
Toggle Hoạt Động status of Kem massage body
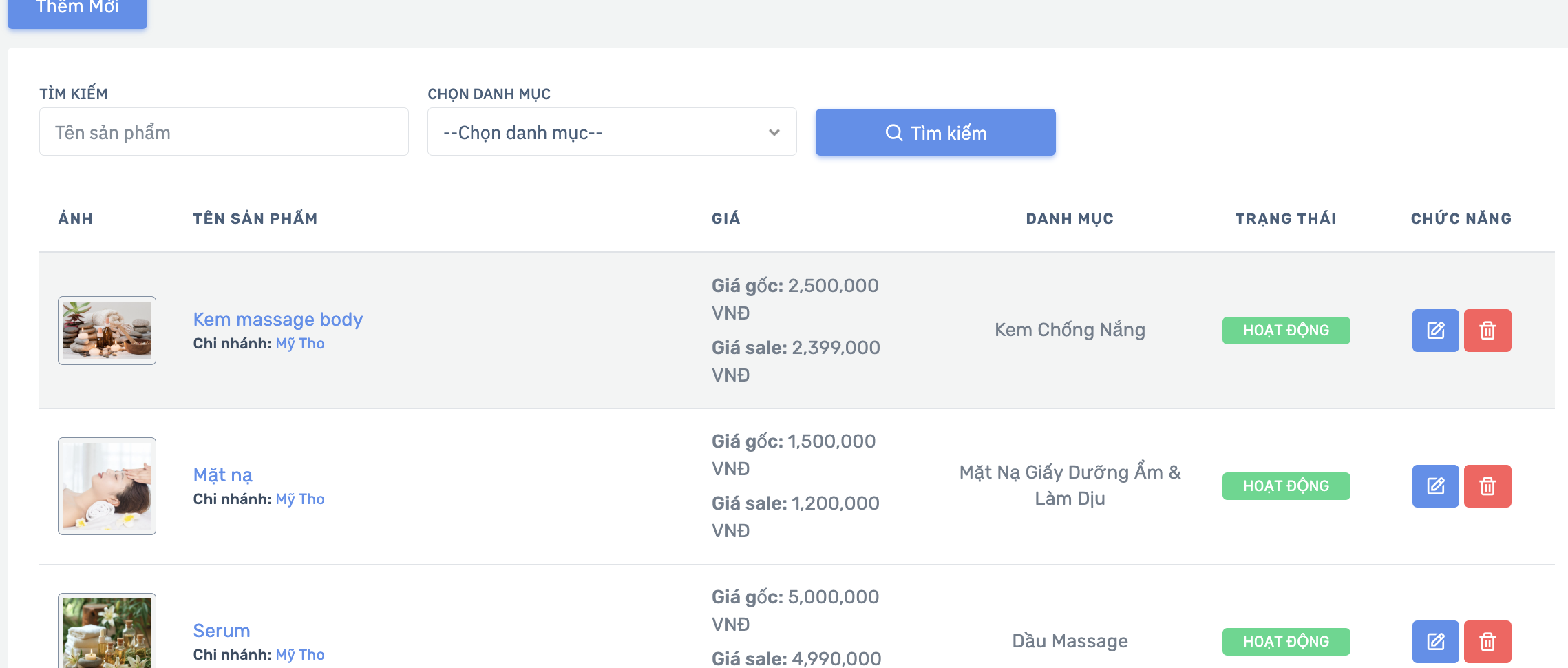tap(1286, 331)
